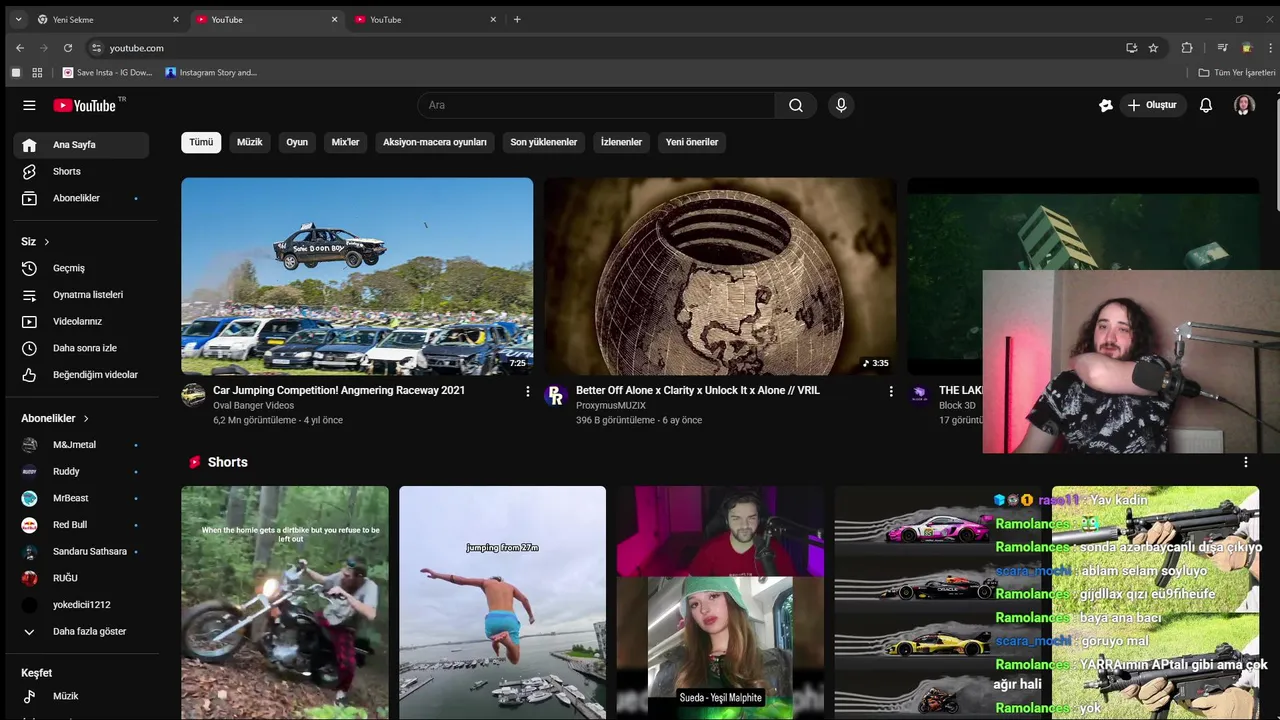Open Better Off Alone video title
The width and height of the screenshot is (1280, 720).
[x=698, y=390]
